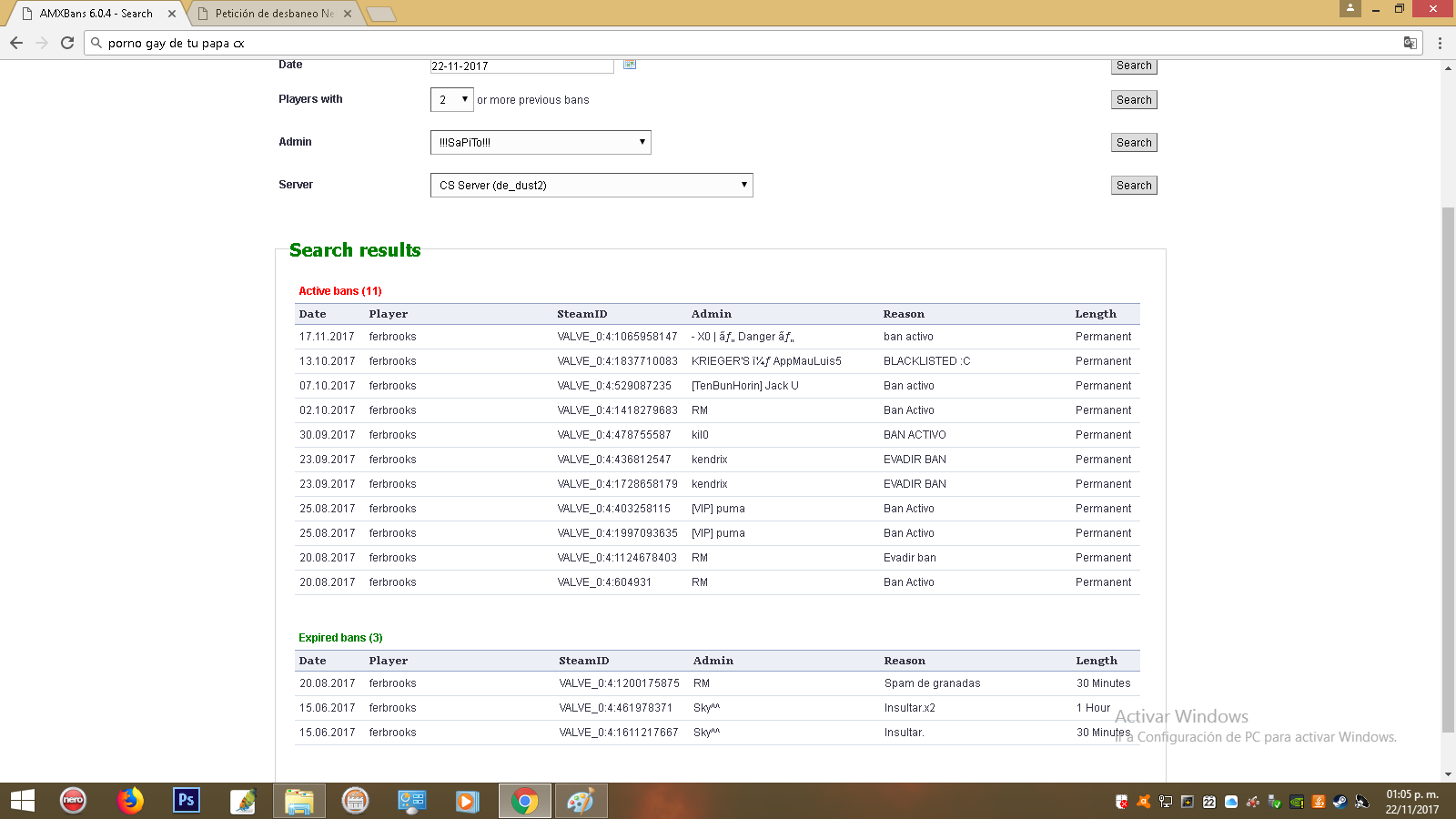Click Evadir ban reason dated 20.08.2017

pos(909,558)
